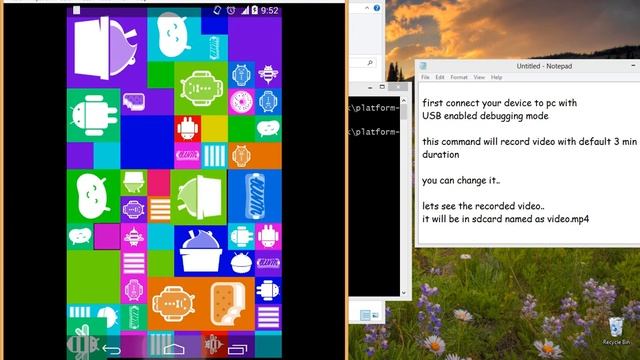Tap the large Froyo cup on lime-green tile
The width and height of the screenshot is (640, 360).
[200, 196]
